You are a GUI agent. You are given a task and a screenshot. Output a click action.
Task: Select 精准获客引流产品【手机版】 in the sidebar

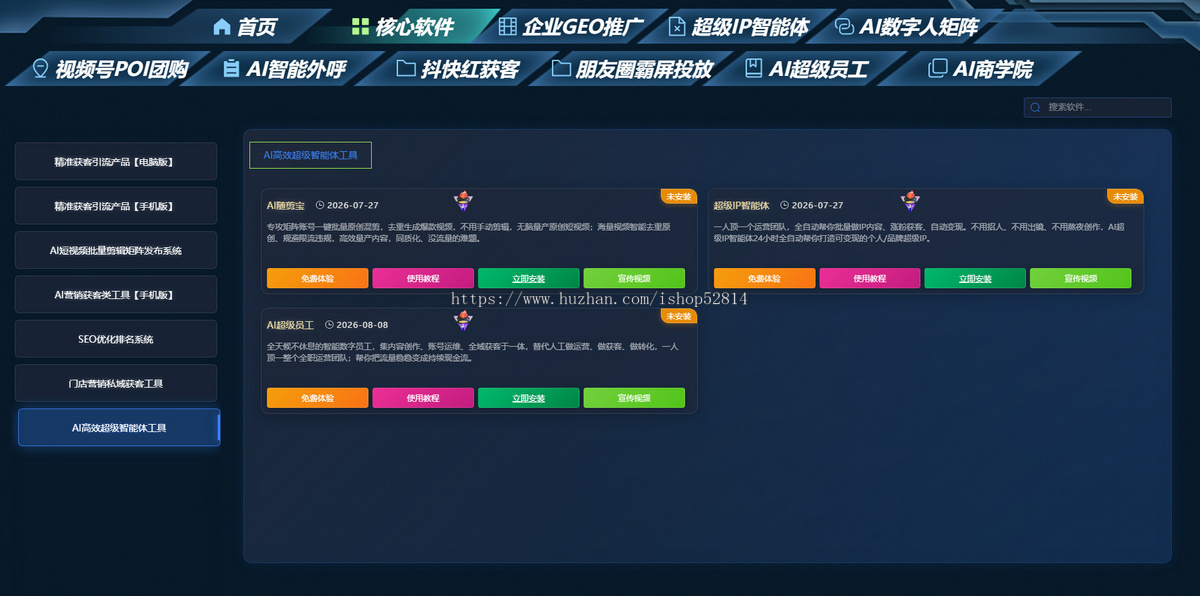116,206
